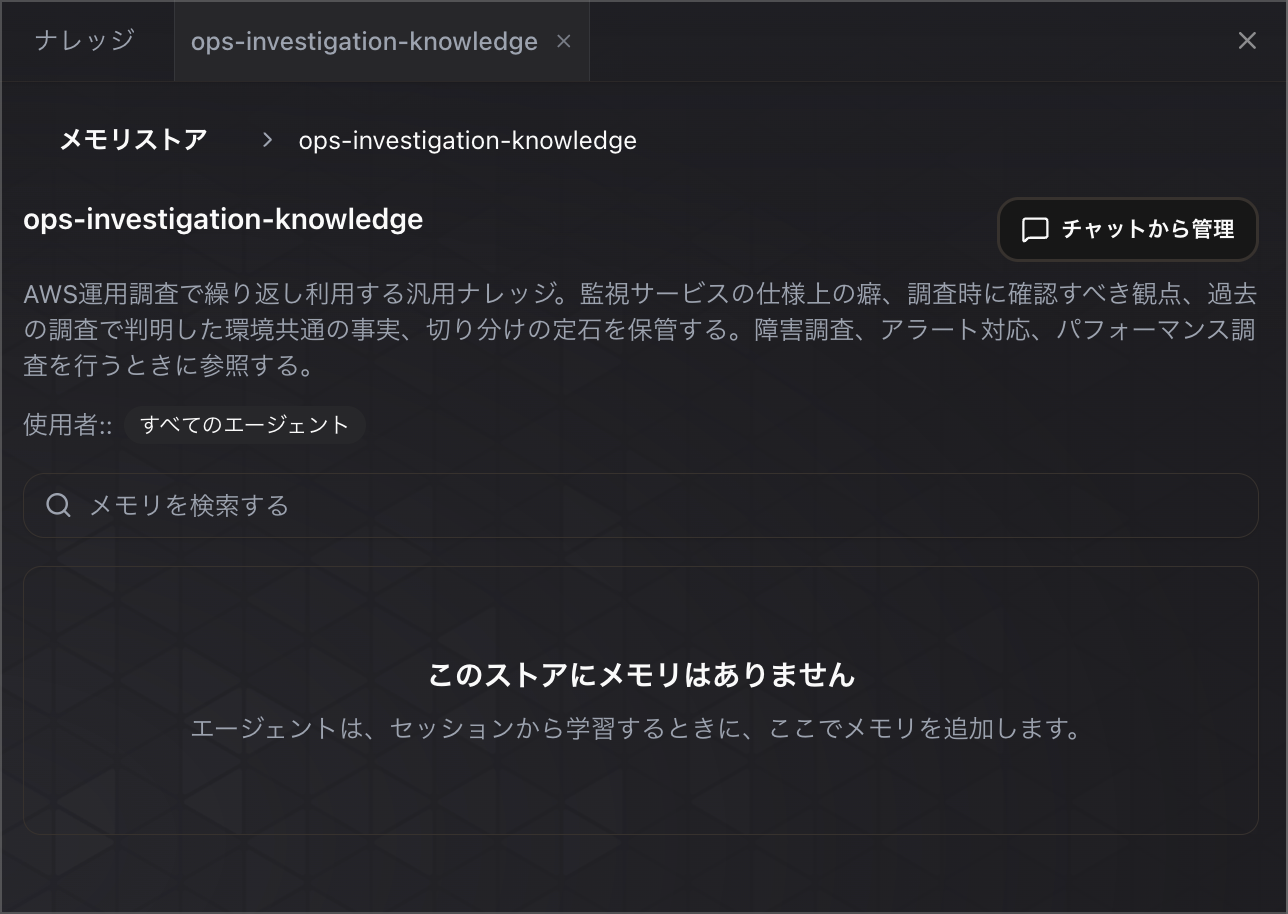
Task: Click the ops-investigation-knowledge heading
Action: click(x=223, y=219)
